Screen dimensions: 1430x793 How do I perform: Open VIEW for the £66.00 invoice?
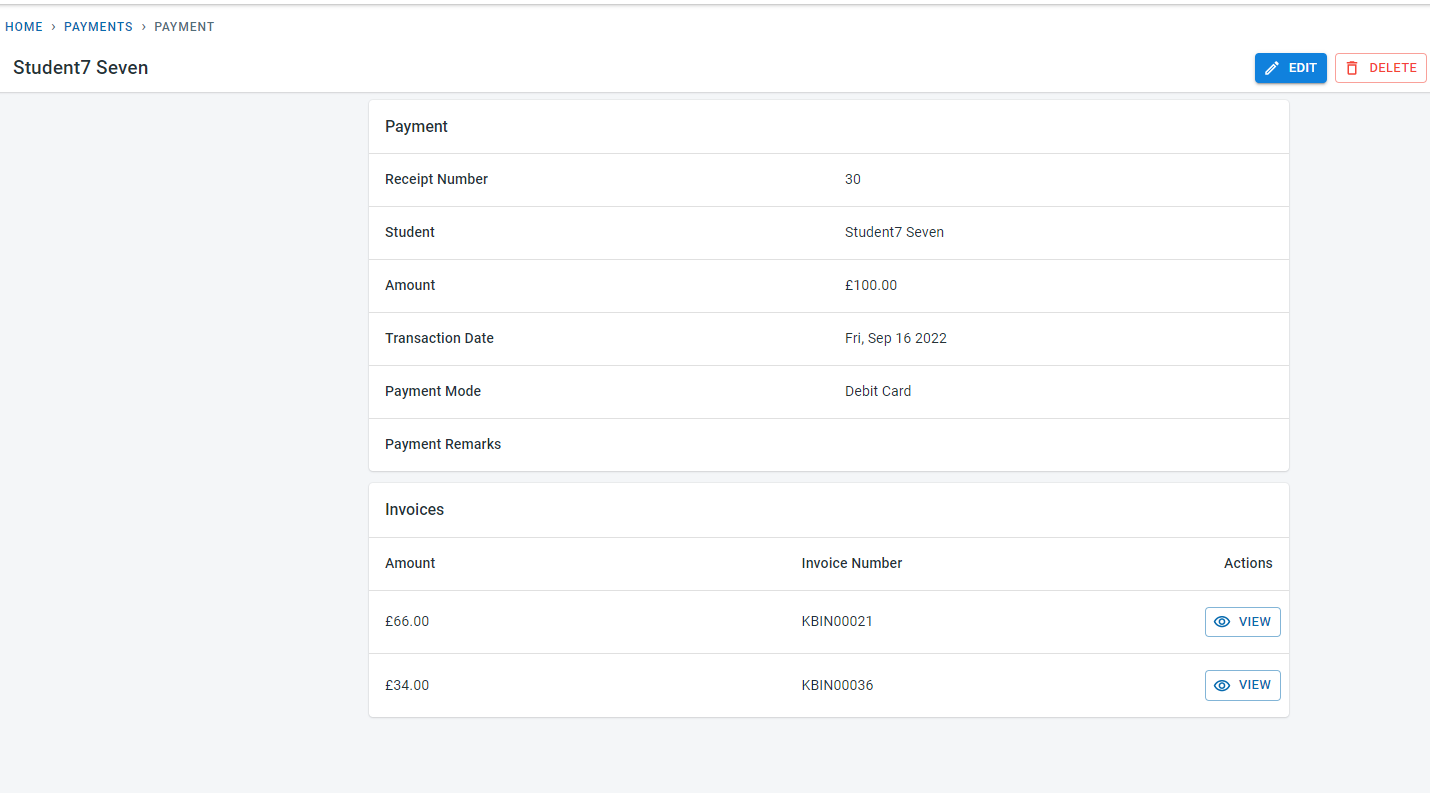pos(1243,622)
